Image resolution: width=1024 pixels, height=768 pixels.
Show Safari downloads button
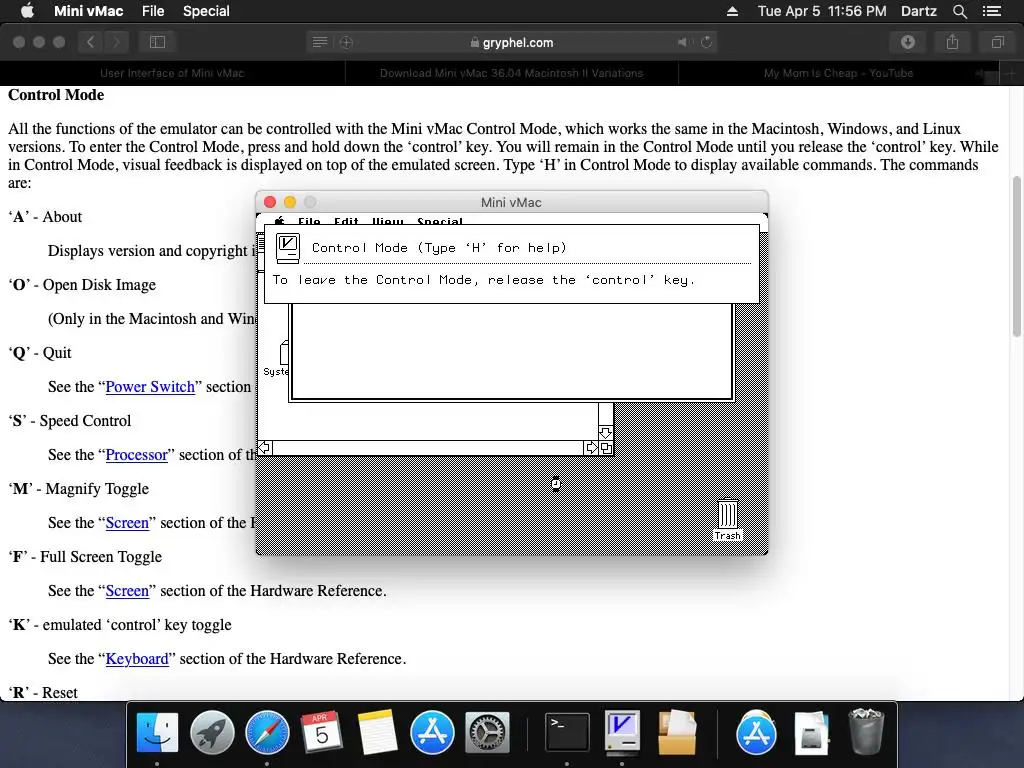pyautogui.click(x=908, y=42)
